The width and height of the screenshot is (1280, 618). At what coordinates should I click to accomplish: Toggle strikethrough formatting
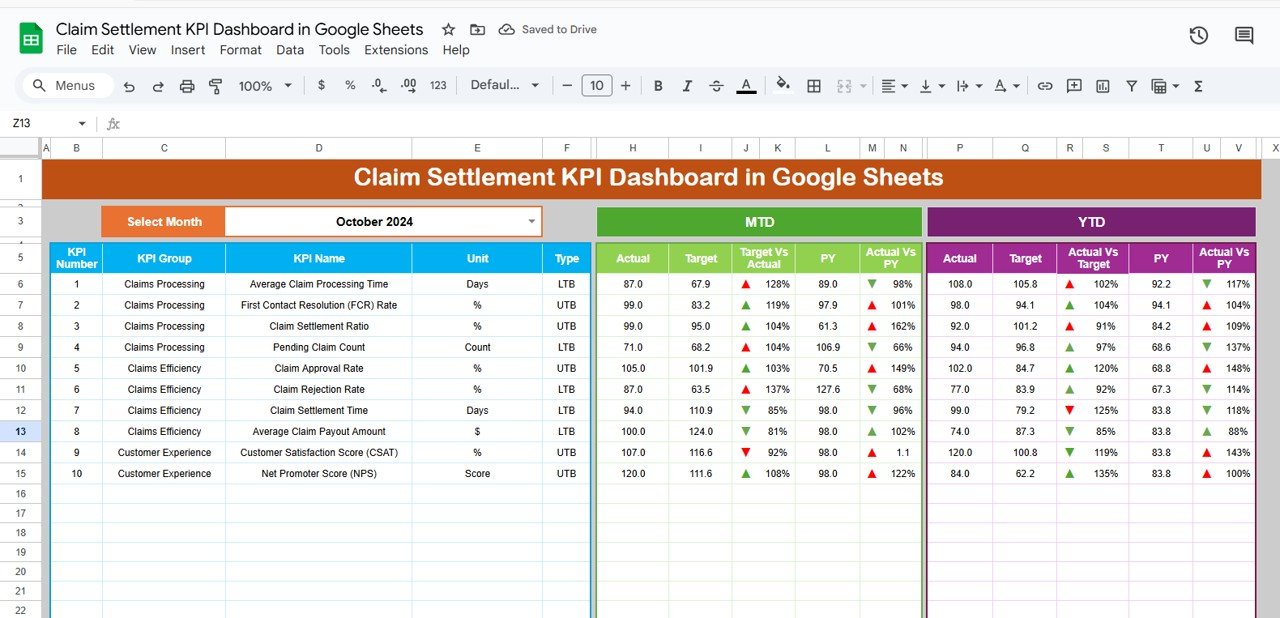[716, 86]
